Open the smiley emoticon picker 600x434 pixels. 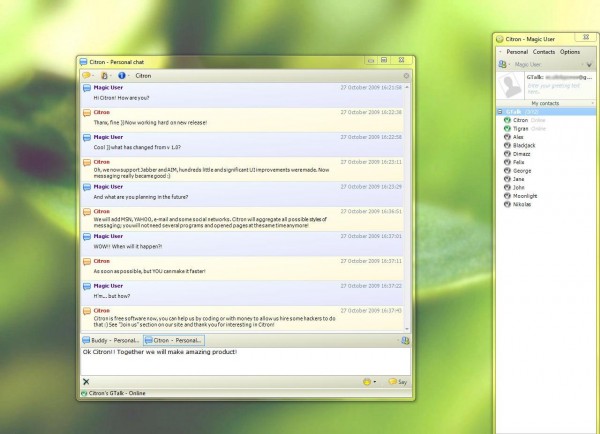pyautogui.click(x=367, y=381)
